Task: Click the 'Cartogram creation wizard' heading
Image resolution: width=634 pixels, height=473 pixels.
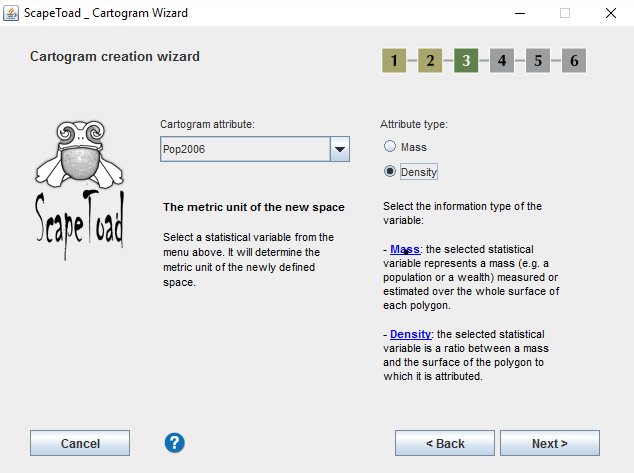Action: point(115,56)
